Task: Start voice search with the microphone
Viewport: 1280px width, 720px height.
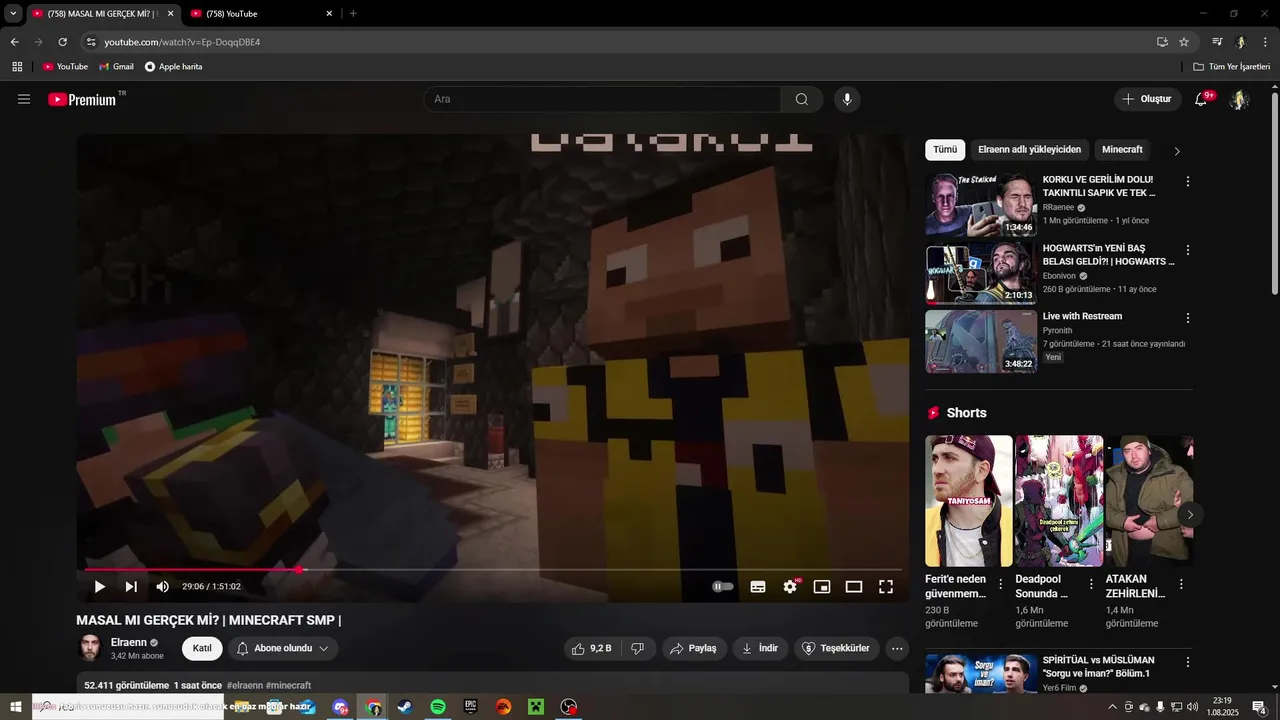Action: pyautogui.click(x=847, y=99)
